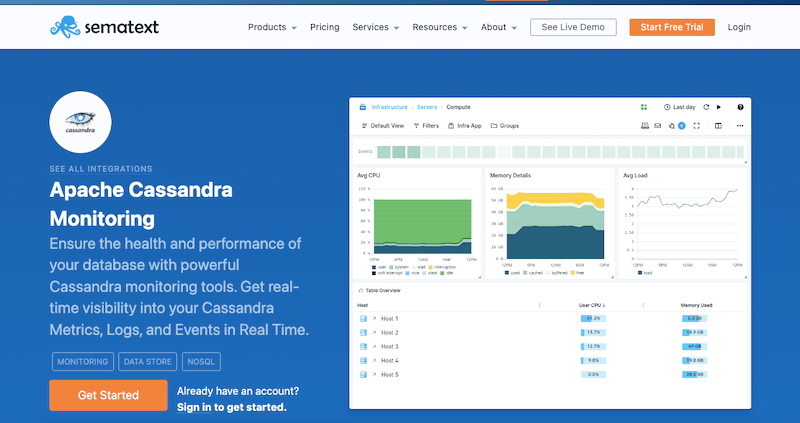Screen dimensions: 800x423
Task: Click the fullscreen expand icon
Action: 696,126
